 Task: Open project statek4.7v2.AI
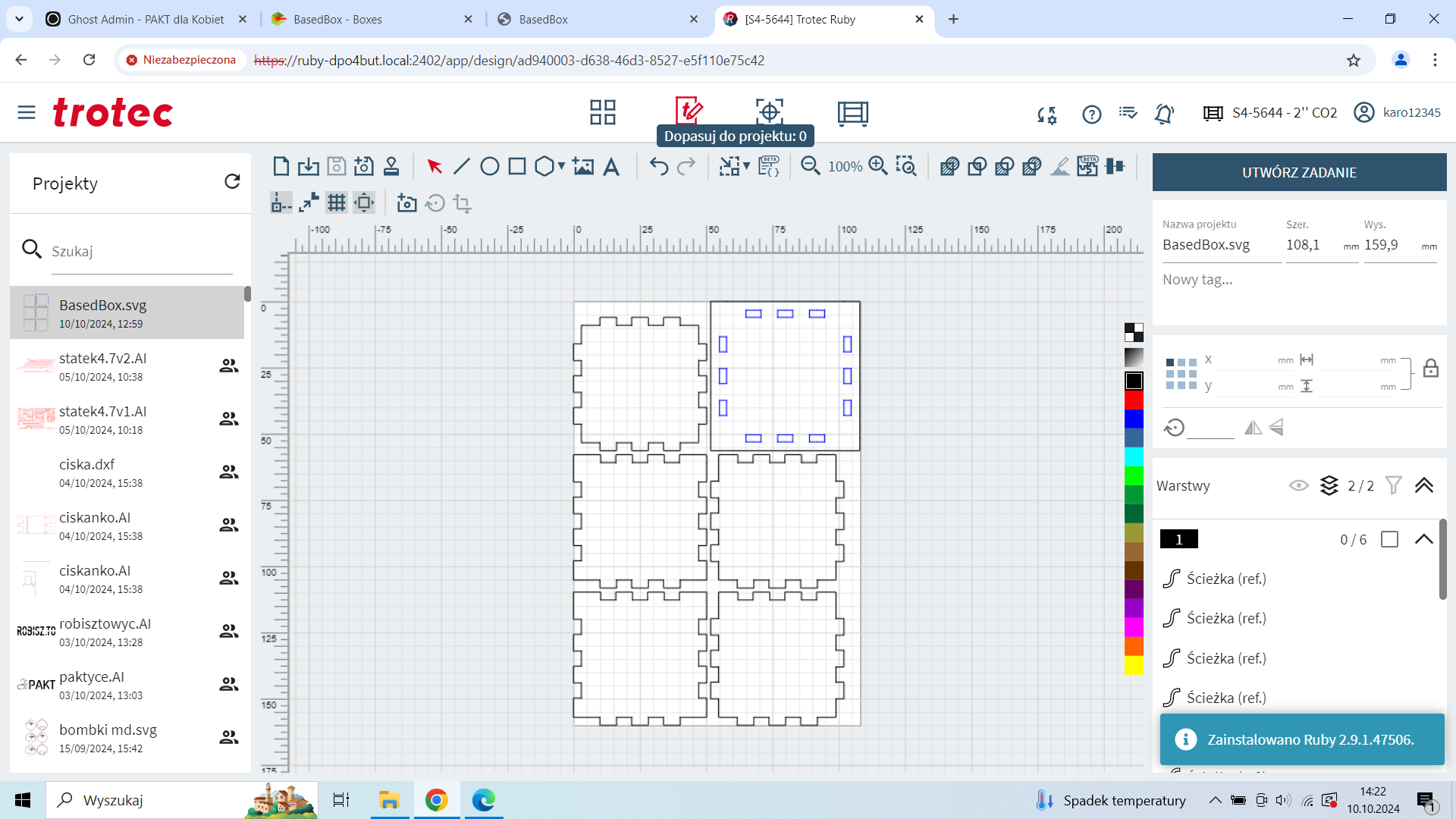[x=127, y=366]
